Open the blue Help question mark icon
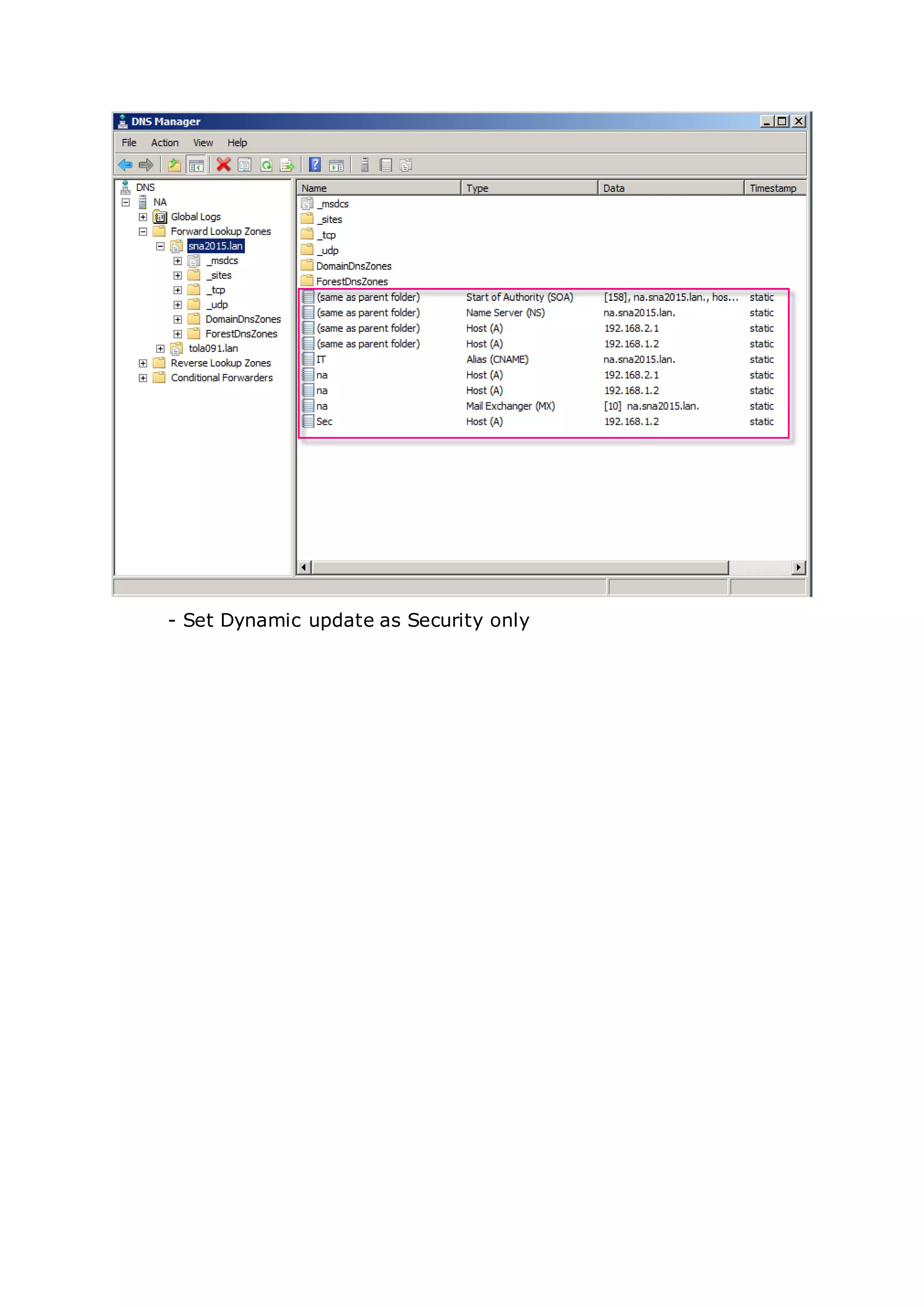Image resolution: width=924 pixels, height=1307 pixels. tap(314, 165)
